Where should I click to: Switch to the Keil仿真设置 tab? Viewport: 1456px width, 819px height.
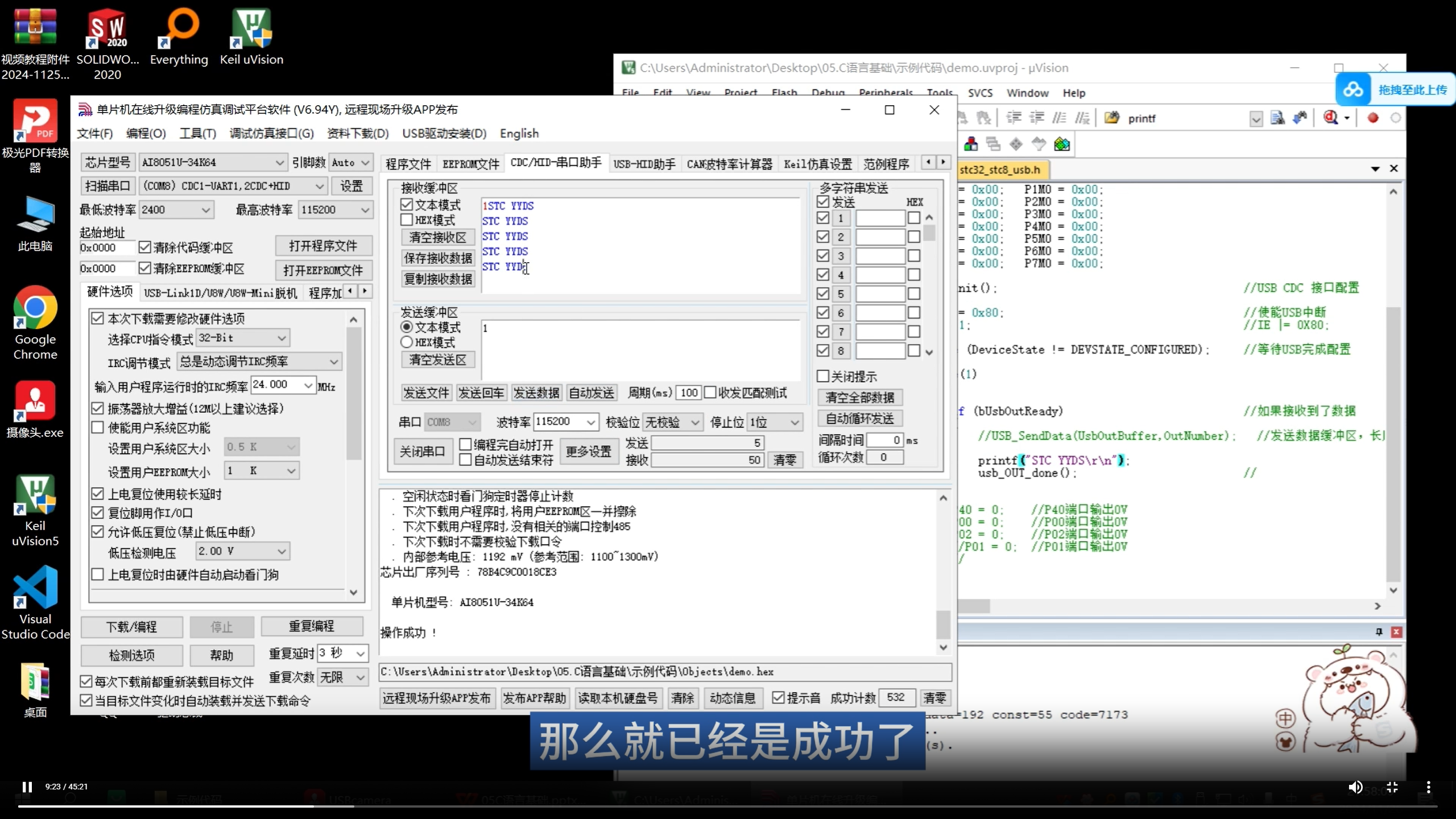(817, 163)
